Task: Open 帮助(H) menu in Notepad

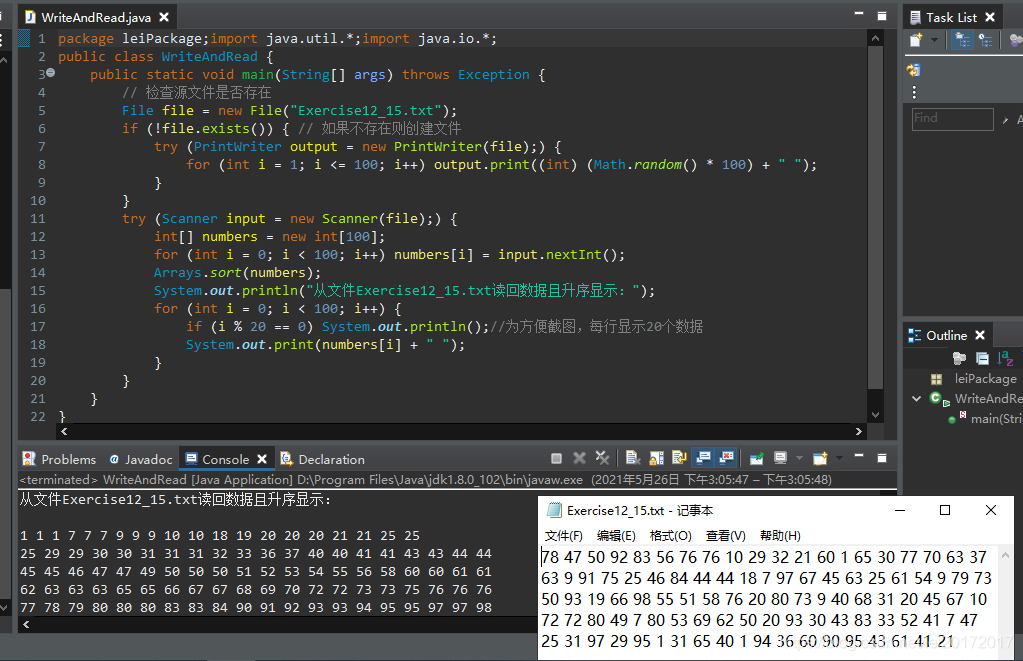Action: (780, 536)
